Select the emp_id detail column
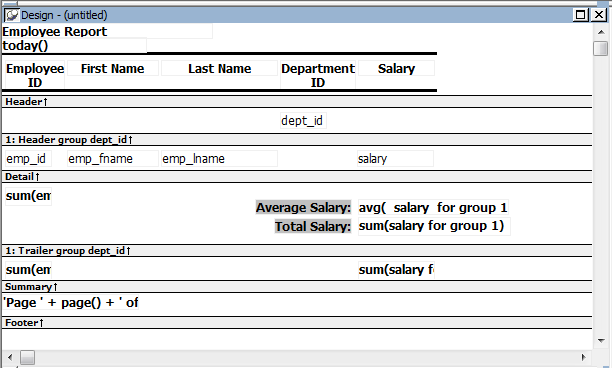This screenshot has height=368, width=612. (x=28, y=159)
